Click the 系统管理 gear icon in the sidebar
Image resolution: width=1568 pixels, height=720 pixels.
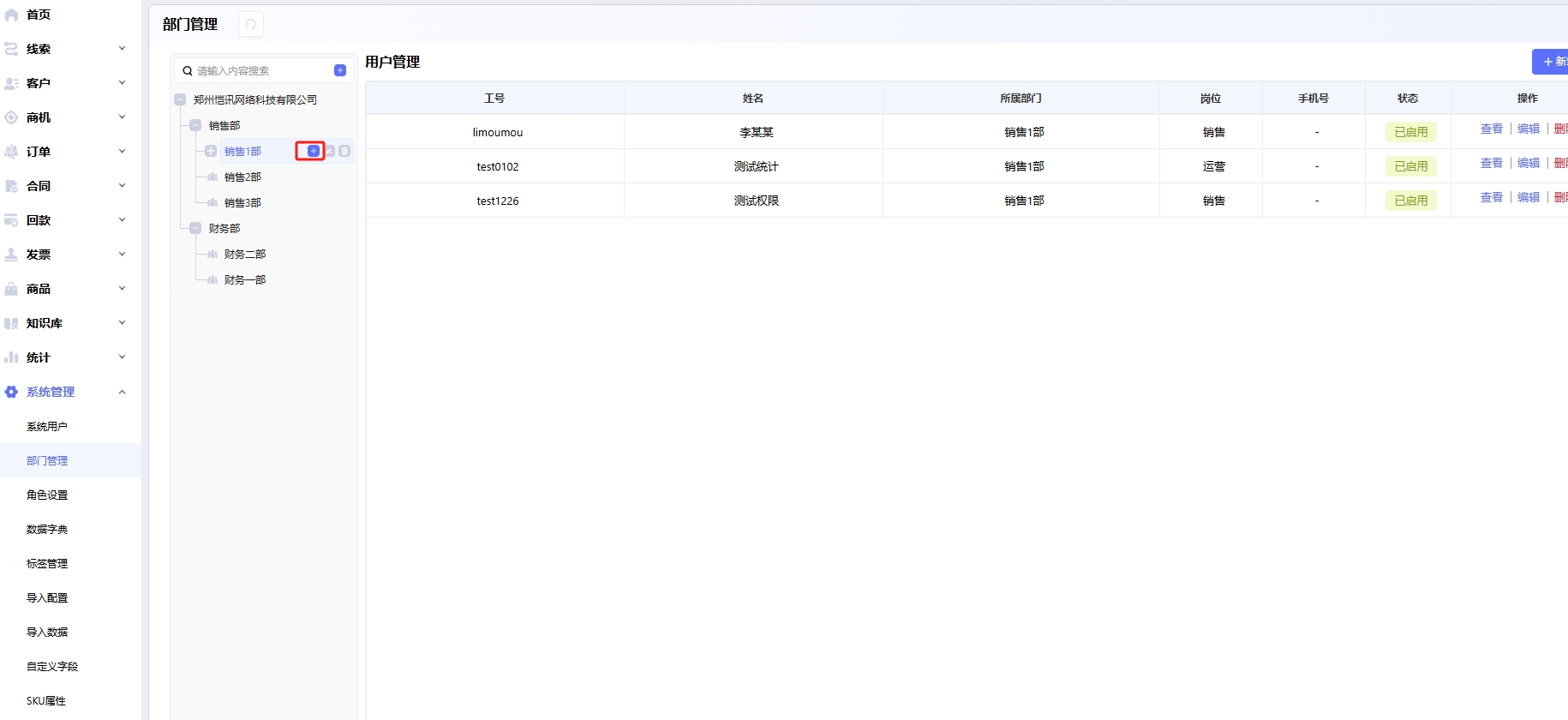click(x=11, y=392)
